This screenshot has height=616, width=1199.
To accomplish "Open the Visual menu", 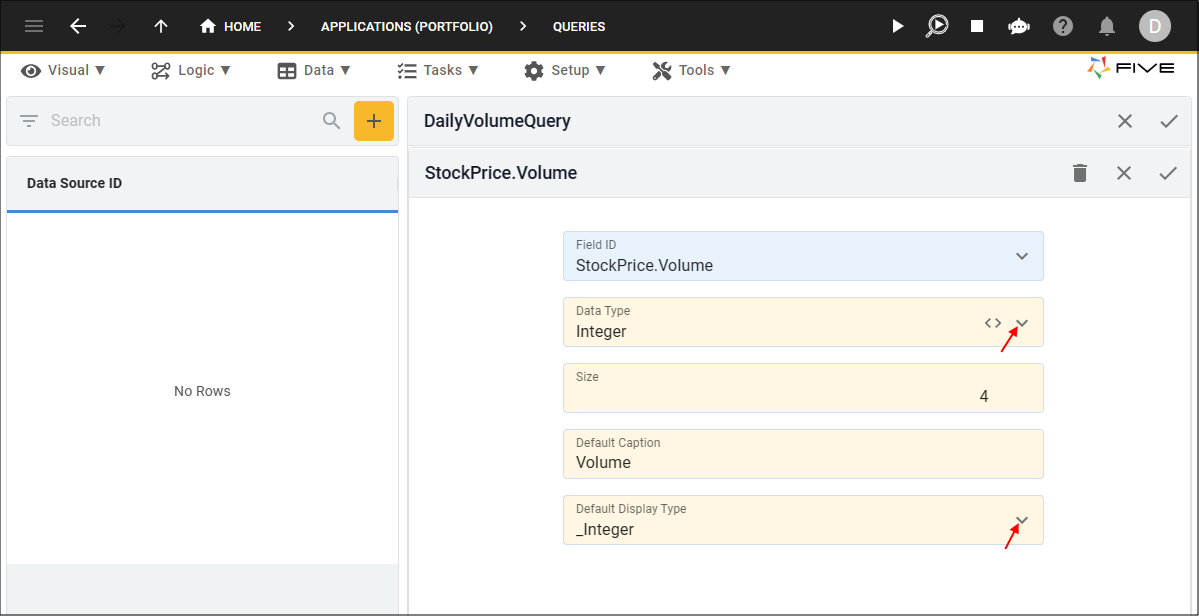I will (x=63, y=70).
